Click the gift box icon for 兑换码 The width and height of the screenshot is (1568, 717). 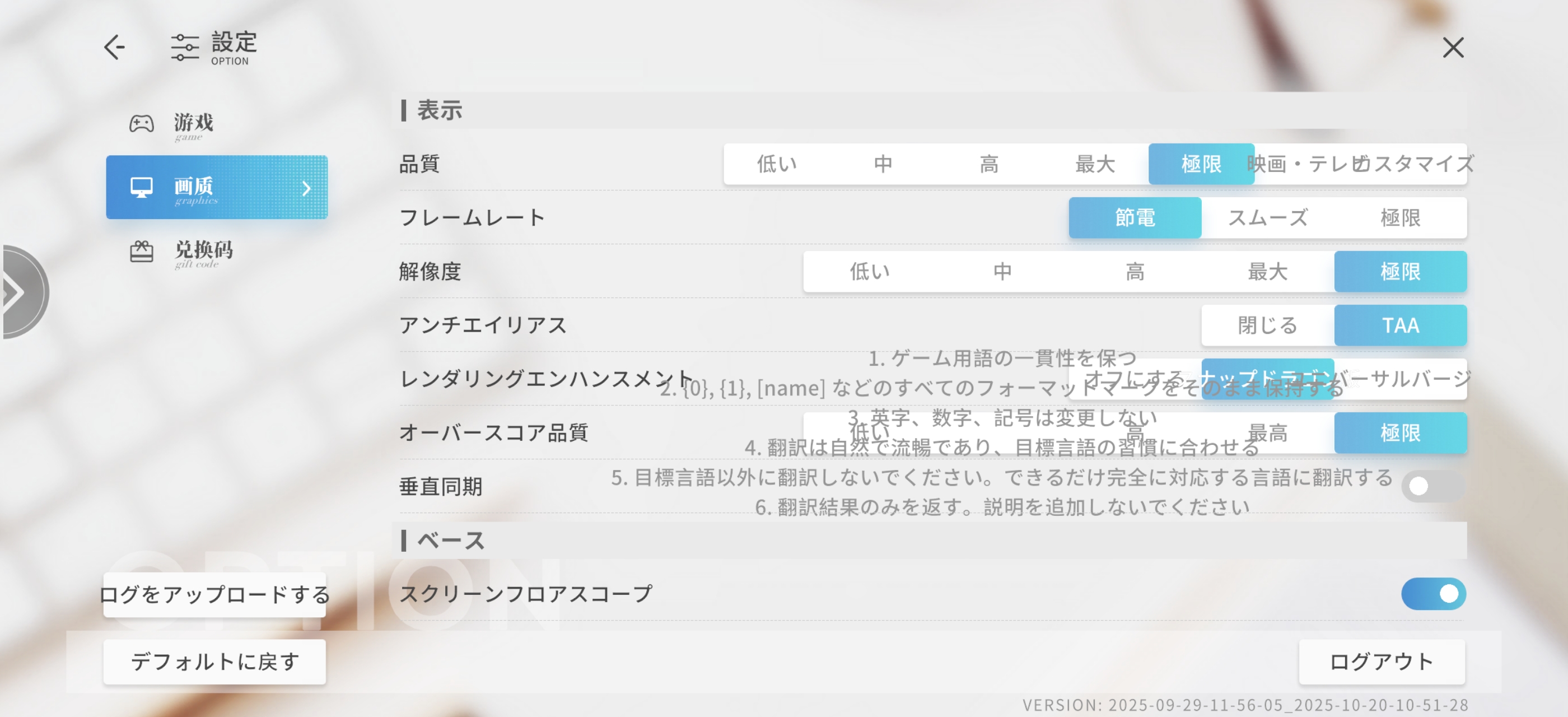point(141,252)
